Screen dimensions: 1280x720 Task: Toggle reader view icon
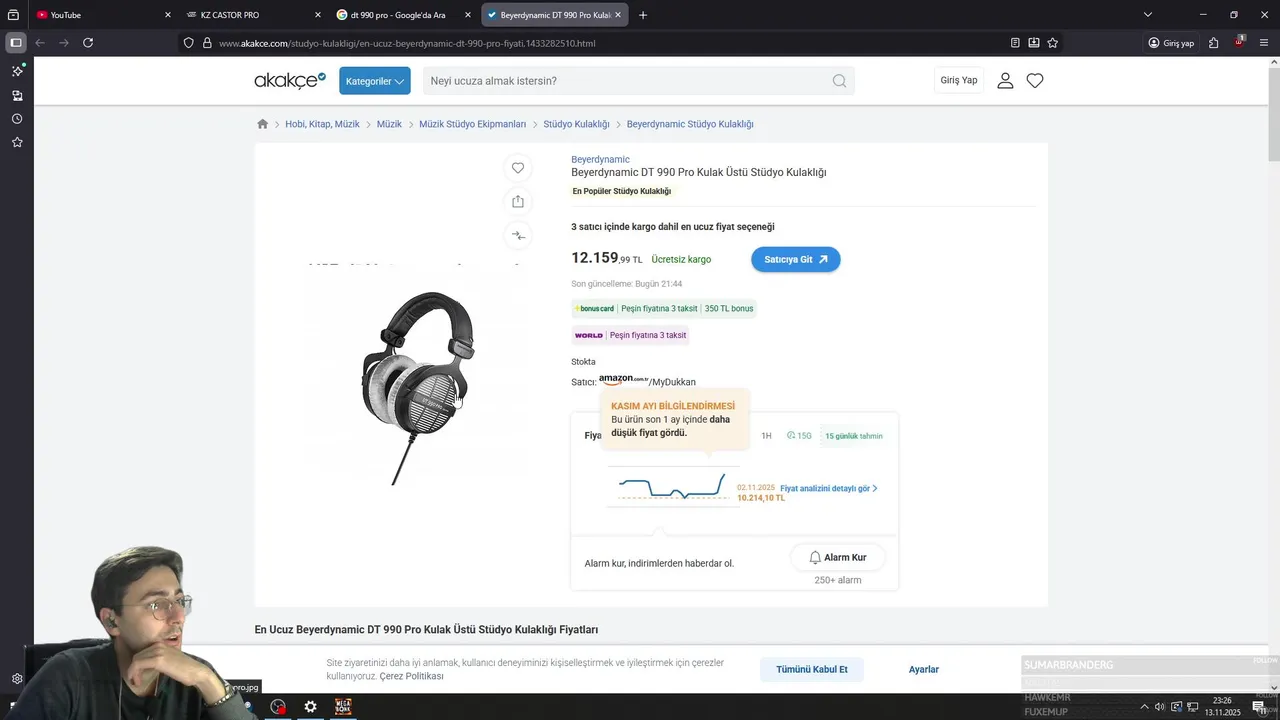click(x=1015, y=43)
